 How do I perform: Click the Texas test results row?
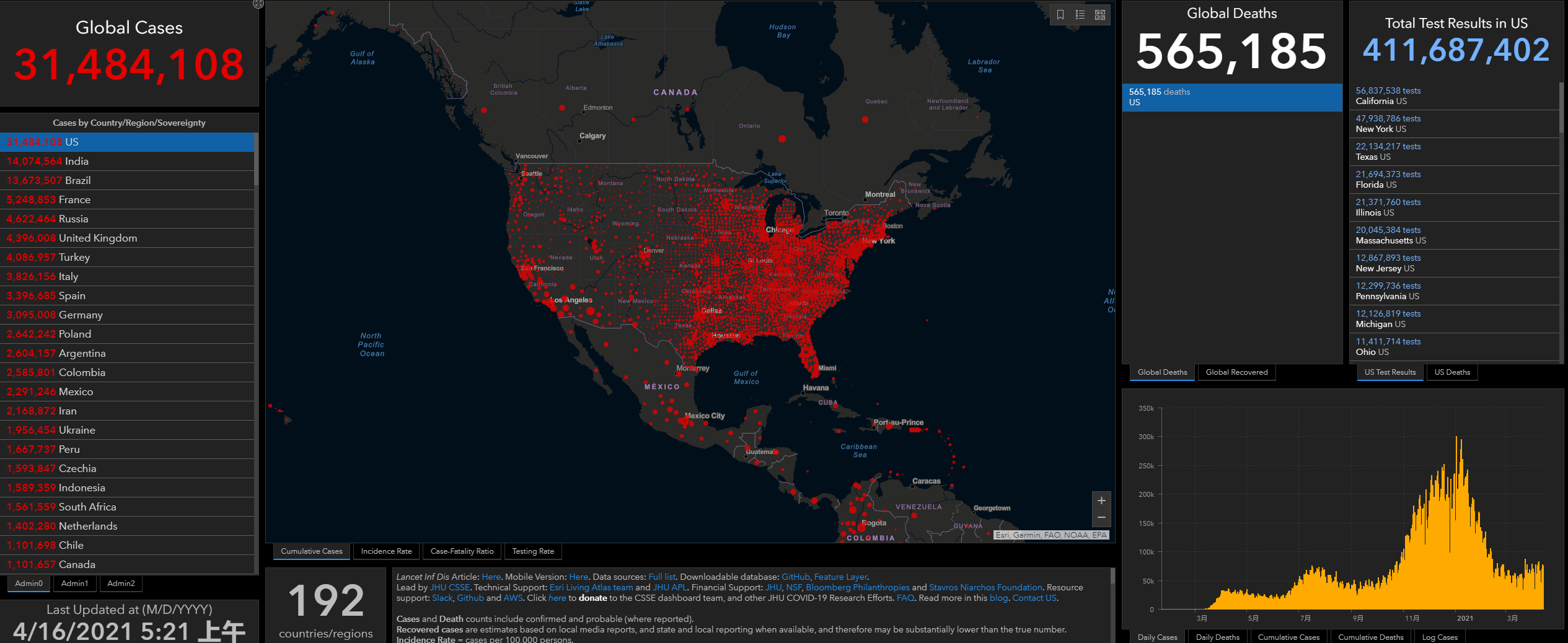(x=1454, y=152)
